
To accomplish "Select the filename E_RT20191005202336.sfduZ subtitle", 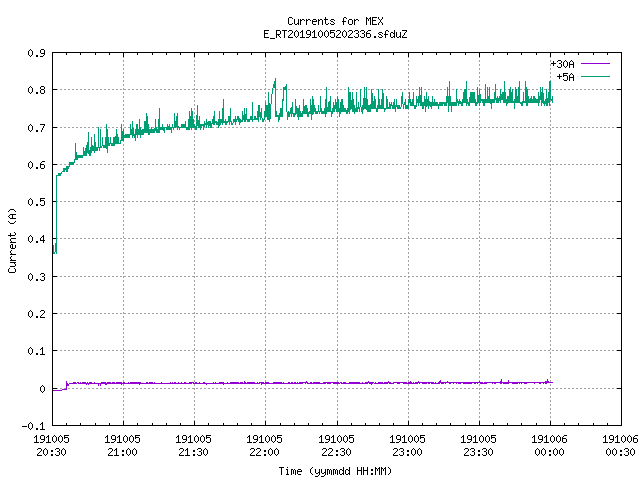I will point(335,34).
